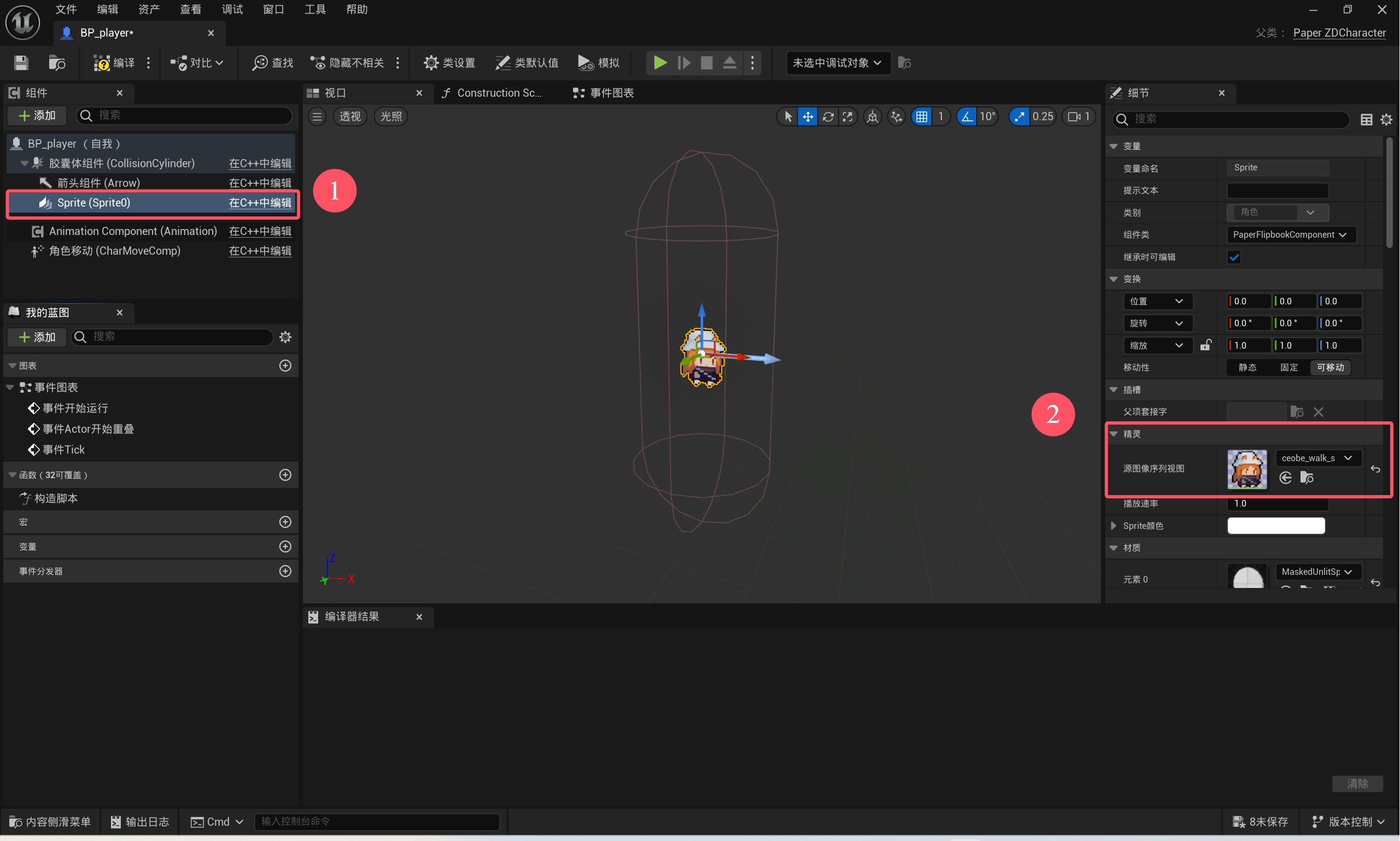
Task: Click the Sprite Color white swatch
Action: [x=1276, y=526]
